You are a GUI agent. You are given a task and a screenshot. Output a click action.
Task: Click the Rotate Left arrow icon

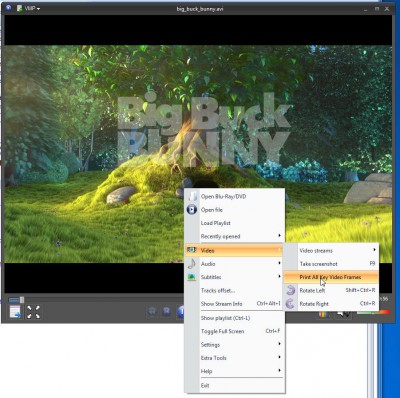tap(291, 290)
